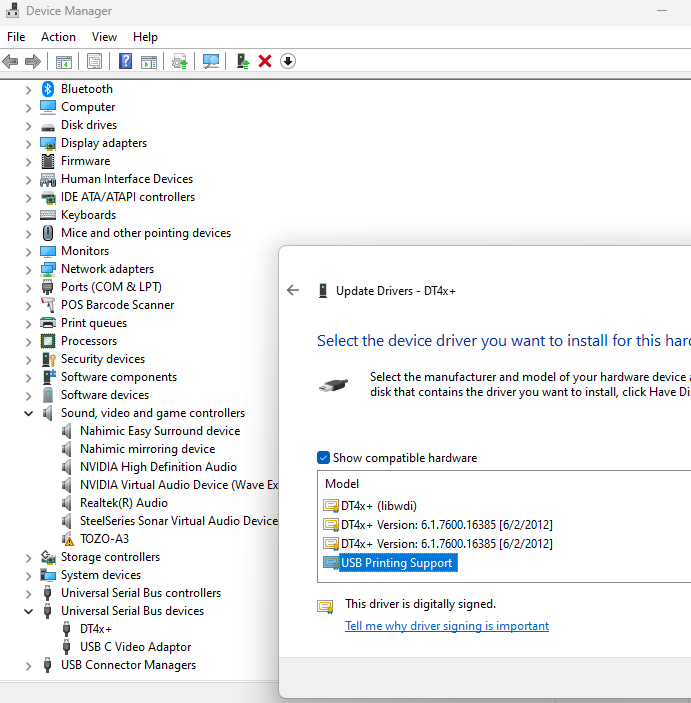Viewport: 691px width, 703px height.
Task: Click the Show/Hide Action Pane icon
Action: [149, 61]
